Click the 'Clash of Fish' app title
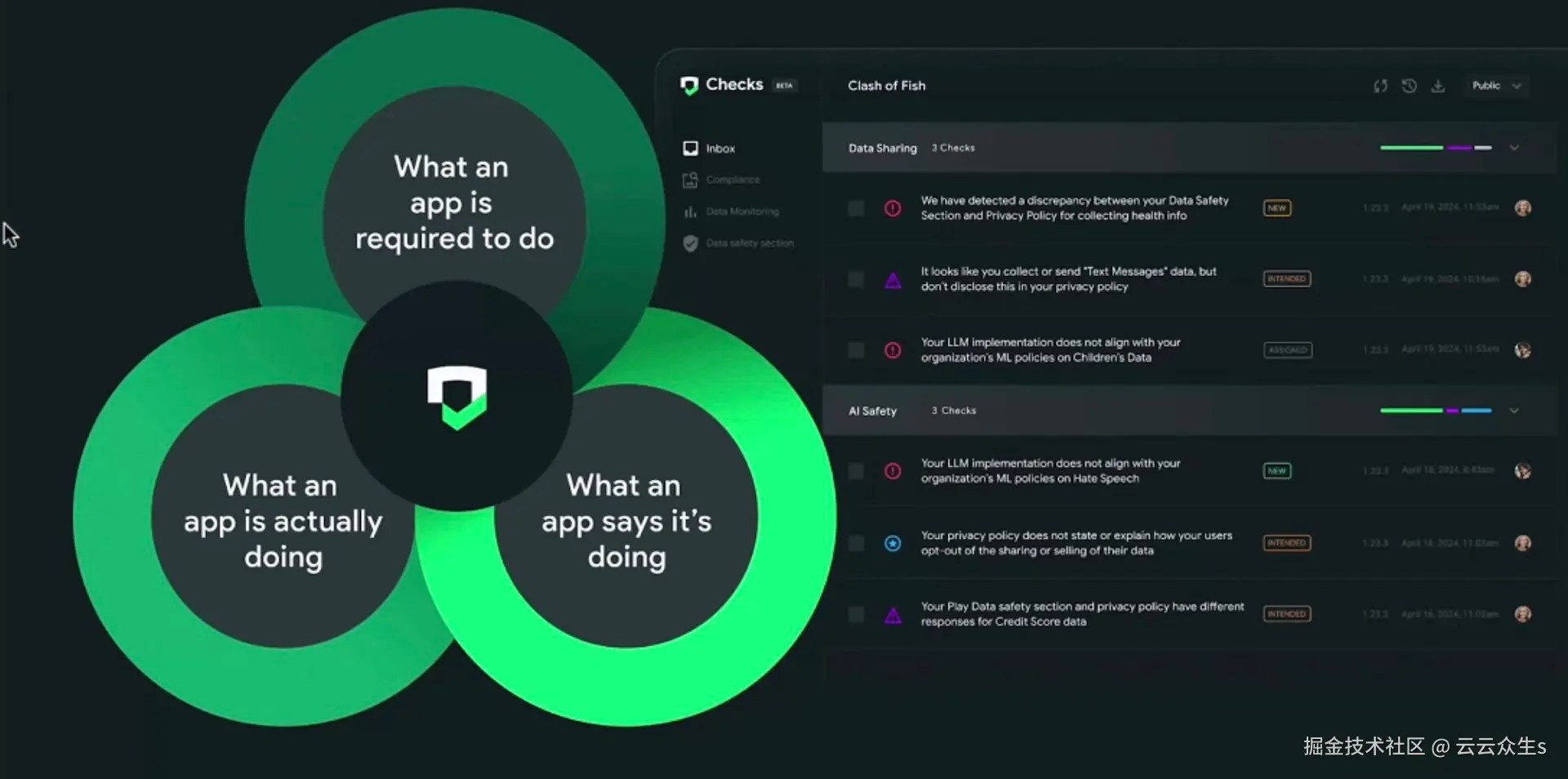The width and height of the screenshot is (1568, 779). pos(887,86)
